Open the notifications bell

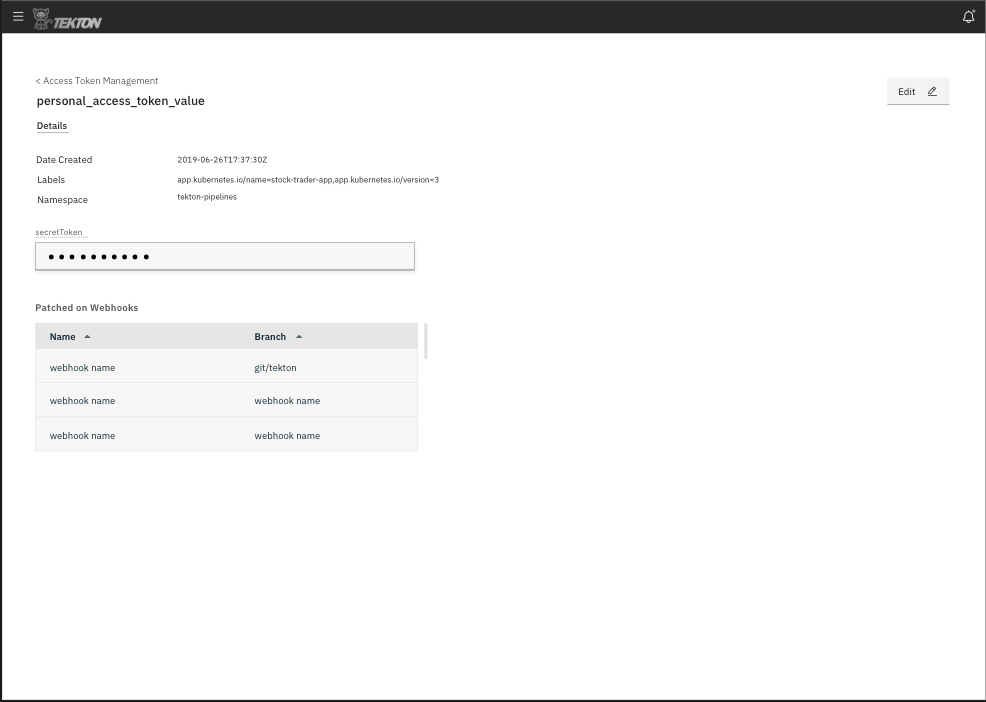tap(967, 16)
